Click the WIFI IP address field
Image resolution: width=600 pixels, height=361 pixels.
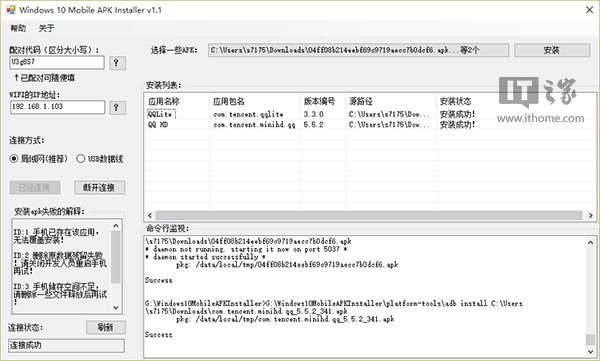pos(57,107)
